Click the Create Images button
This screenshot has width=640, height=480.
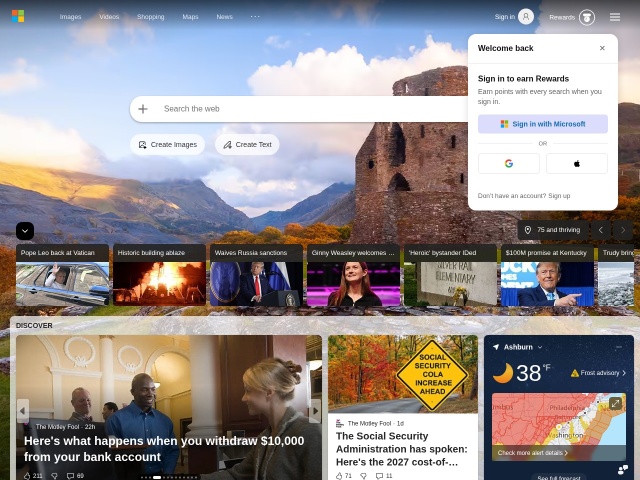tap(167, 144)
